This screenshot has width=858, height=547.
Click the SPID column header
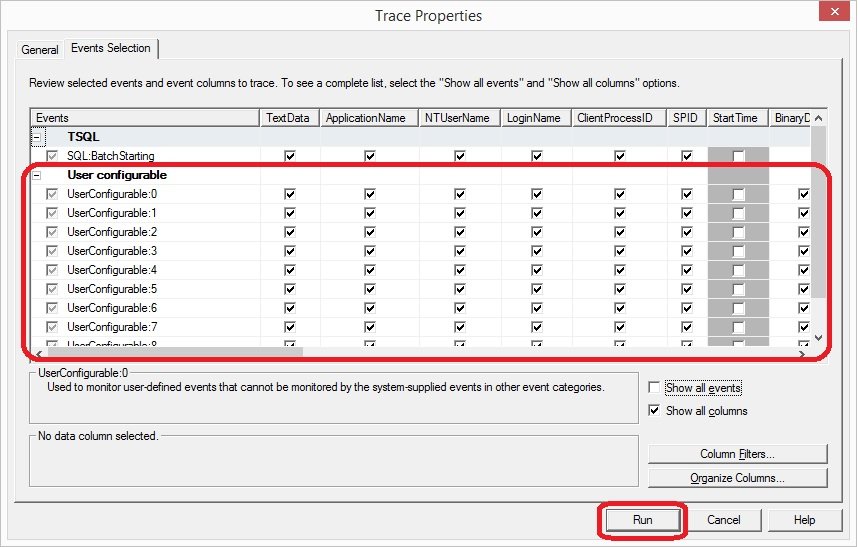tap(687, 118)
